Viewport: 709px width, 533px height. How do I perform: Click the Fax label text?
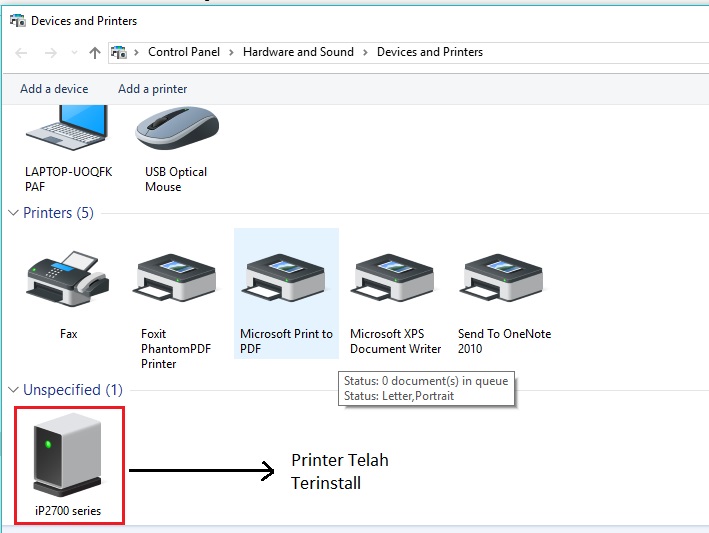pyautogui.click(x=68, y=334)
